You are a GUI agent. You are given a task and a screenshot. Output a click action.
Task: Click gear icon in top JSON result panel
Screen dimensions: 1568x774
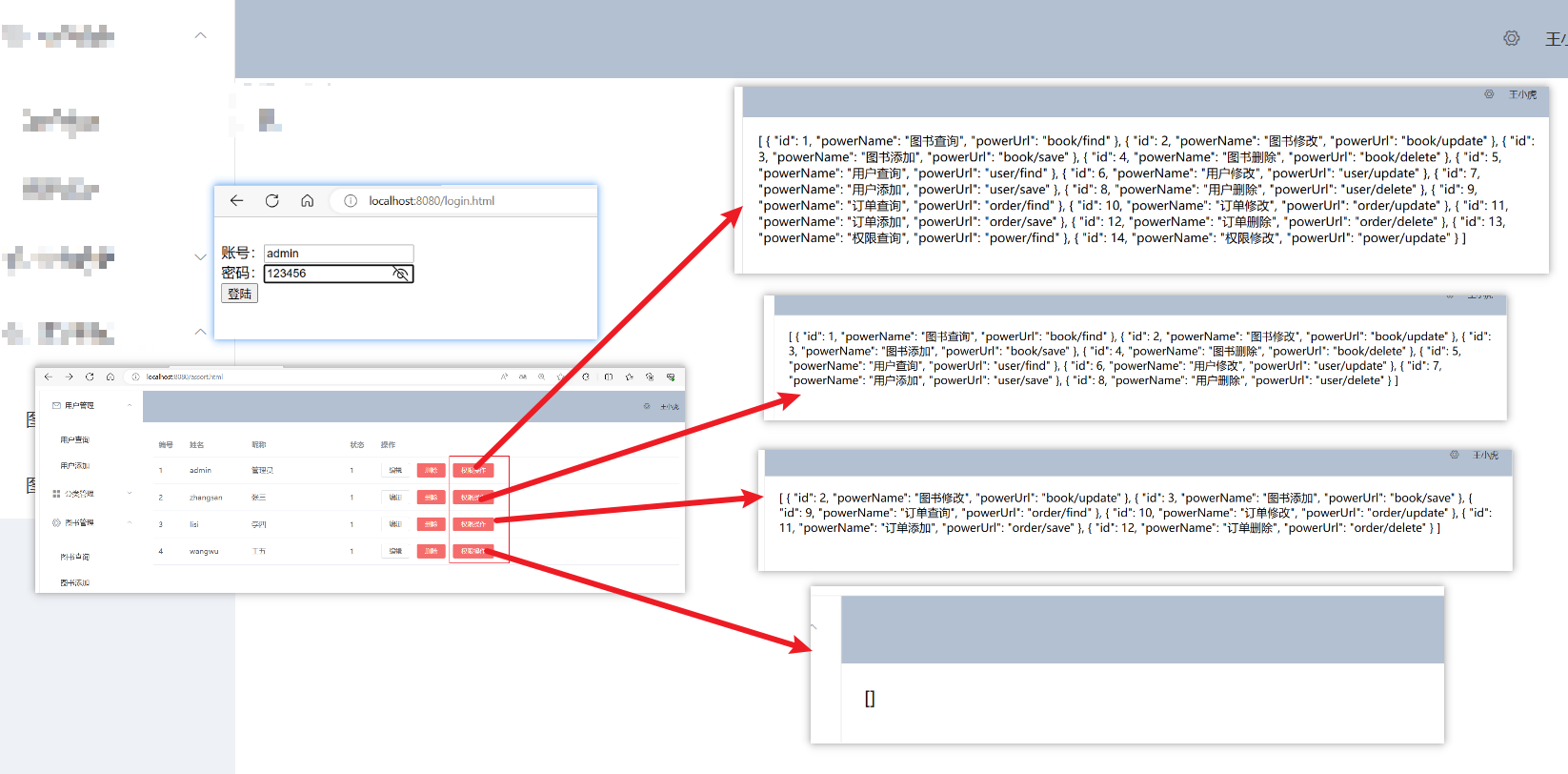point(1489,94)
